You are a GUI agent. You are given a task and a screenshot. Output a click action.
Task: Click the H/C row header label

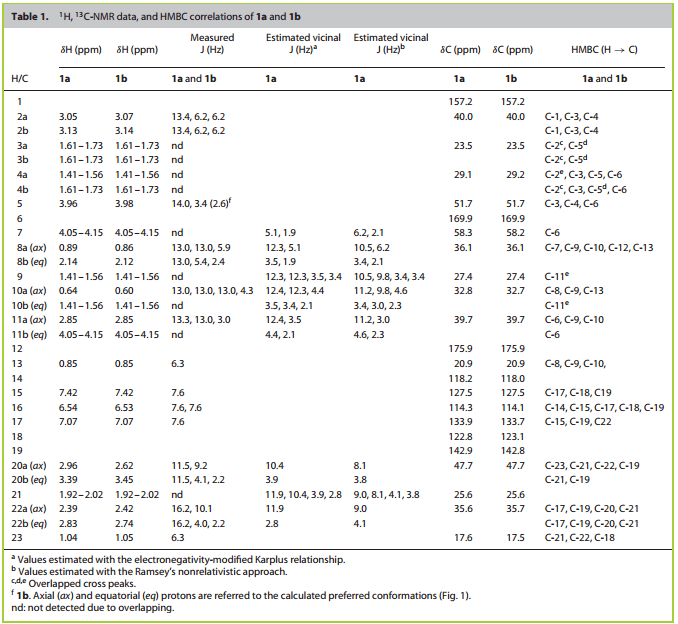click(20, 77)
